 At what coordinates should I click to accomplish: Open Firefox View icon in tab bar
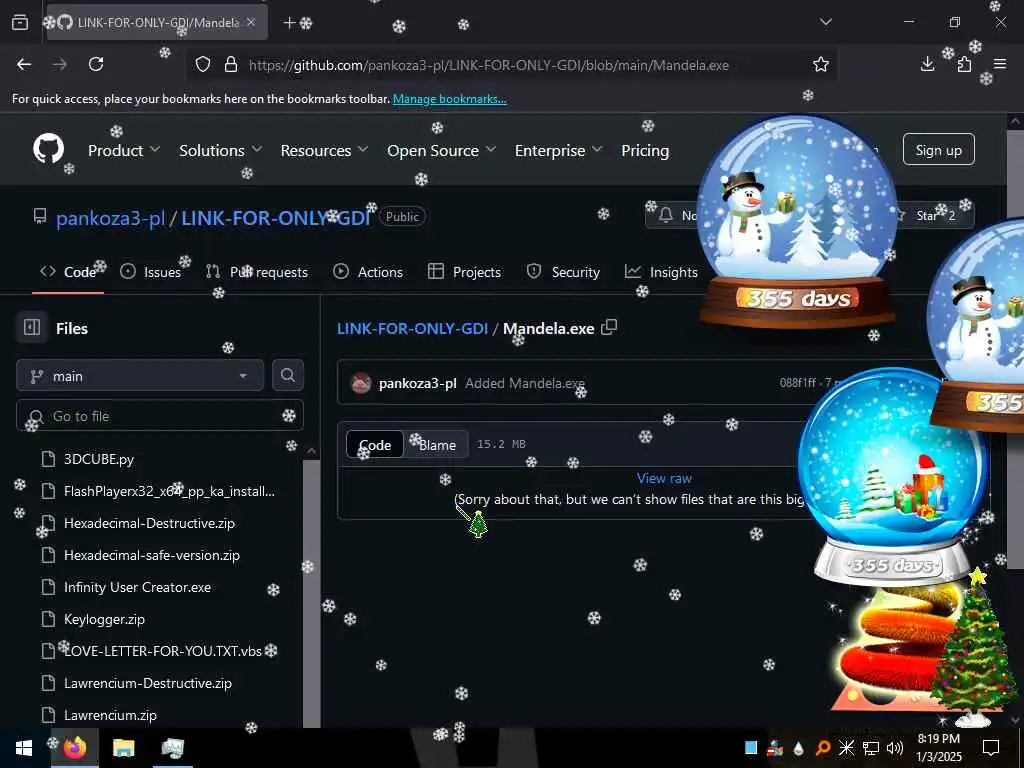click(20, 22)
